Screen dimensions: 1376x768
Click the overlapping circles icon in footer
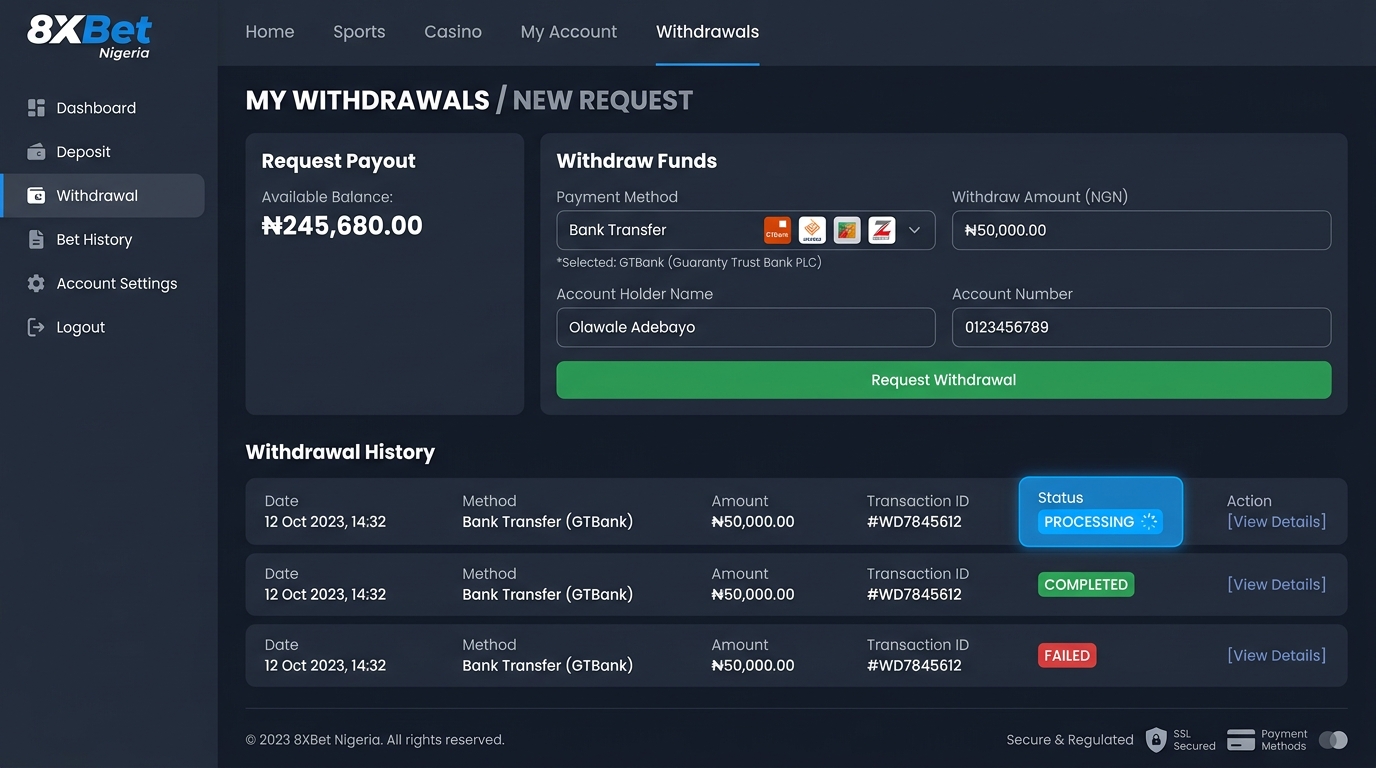pyautogui.click(x=1333, y=740)
